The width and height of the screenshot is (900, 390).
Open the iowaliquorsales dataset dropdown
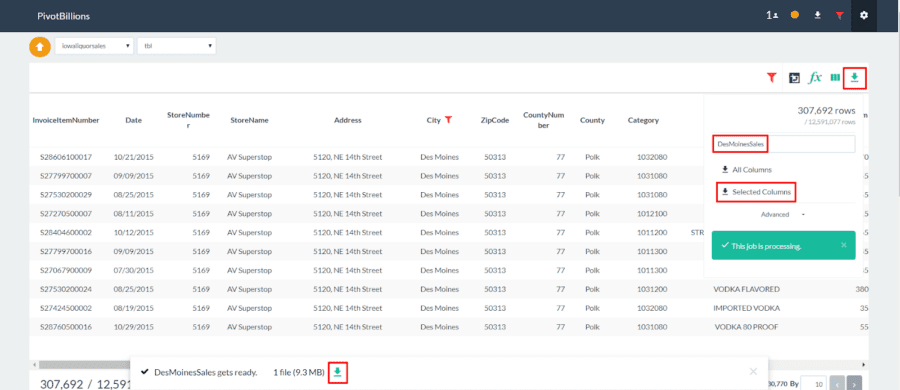click(x=95, y=46)
